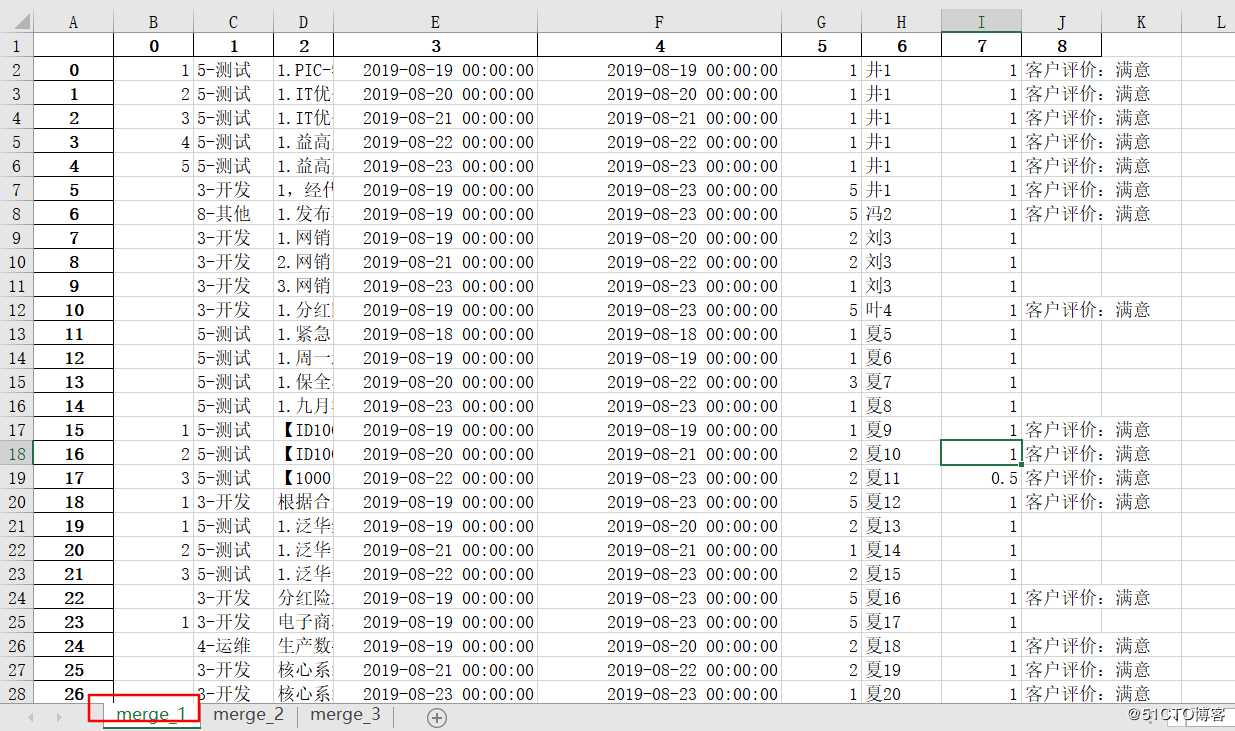Select the row 8 header
This screenshot has width=1235, height=731.
point(17,214)
